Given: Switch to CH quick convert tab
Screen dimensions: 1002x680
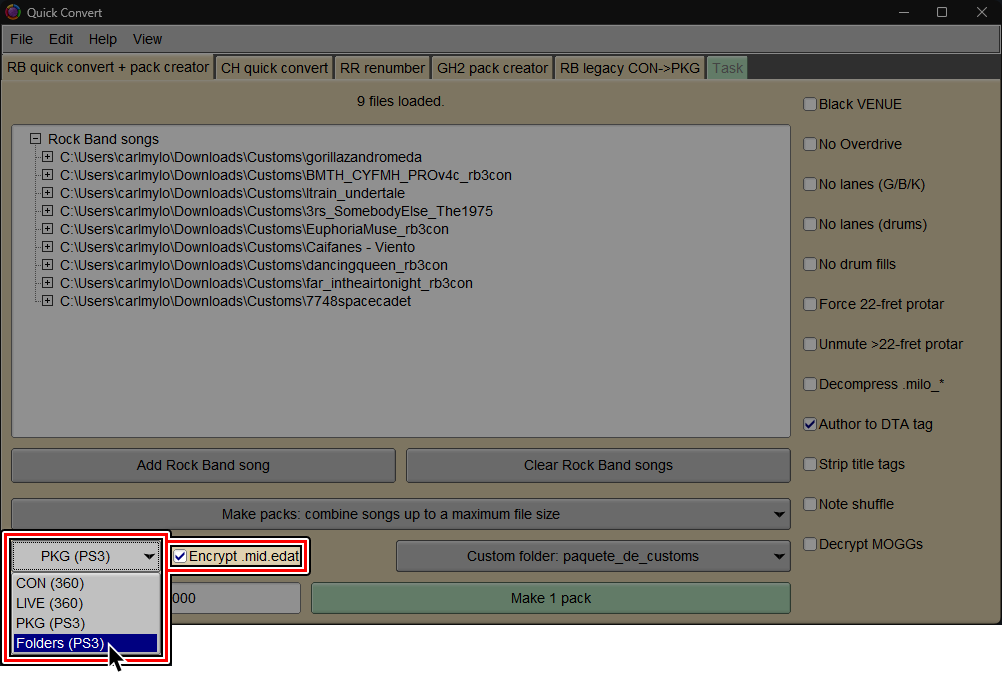Looking at the screenshot, I should pos(274,68).
